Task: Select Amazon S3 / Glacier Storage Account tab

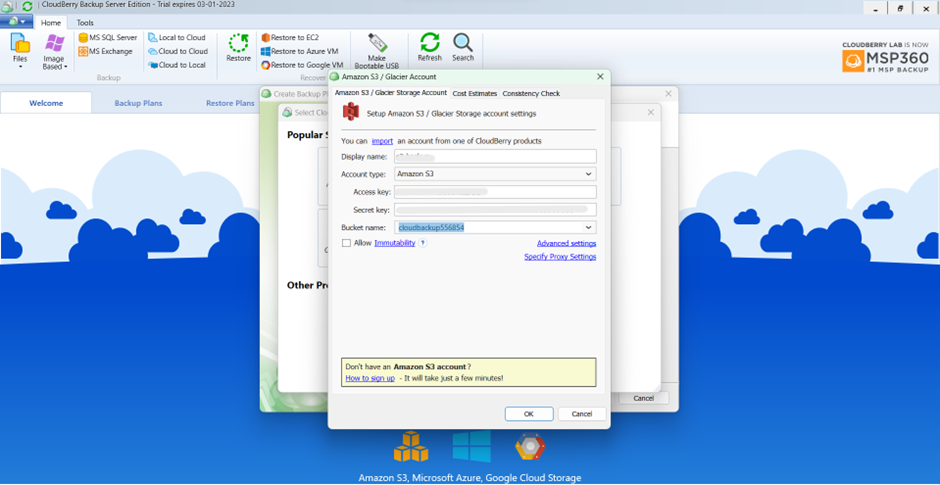Action: tap(391, 93)
